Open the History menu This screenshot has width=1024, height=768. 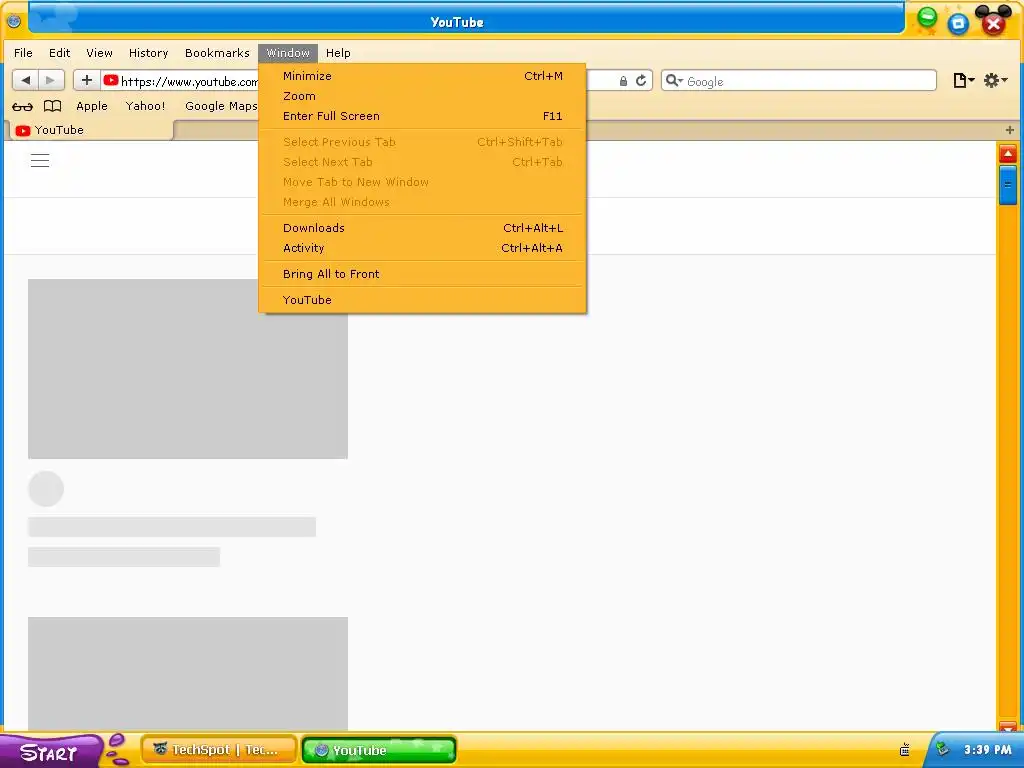148,53
